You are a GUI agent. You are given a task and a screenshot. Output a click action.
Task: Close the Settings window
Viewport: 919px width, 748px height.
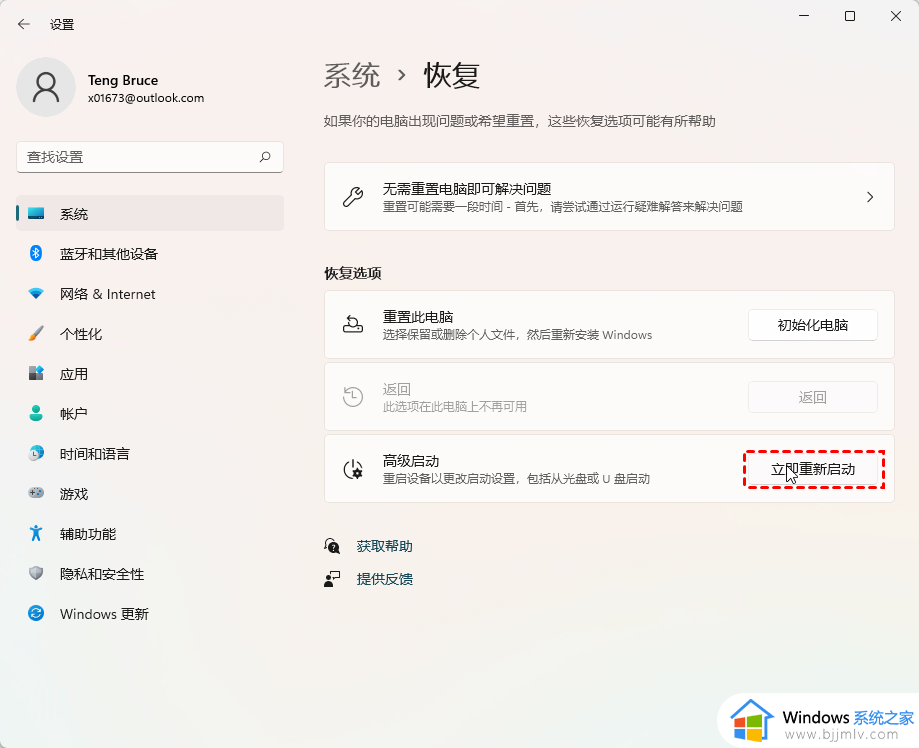pyautogui.click(x=896, y=16)
